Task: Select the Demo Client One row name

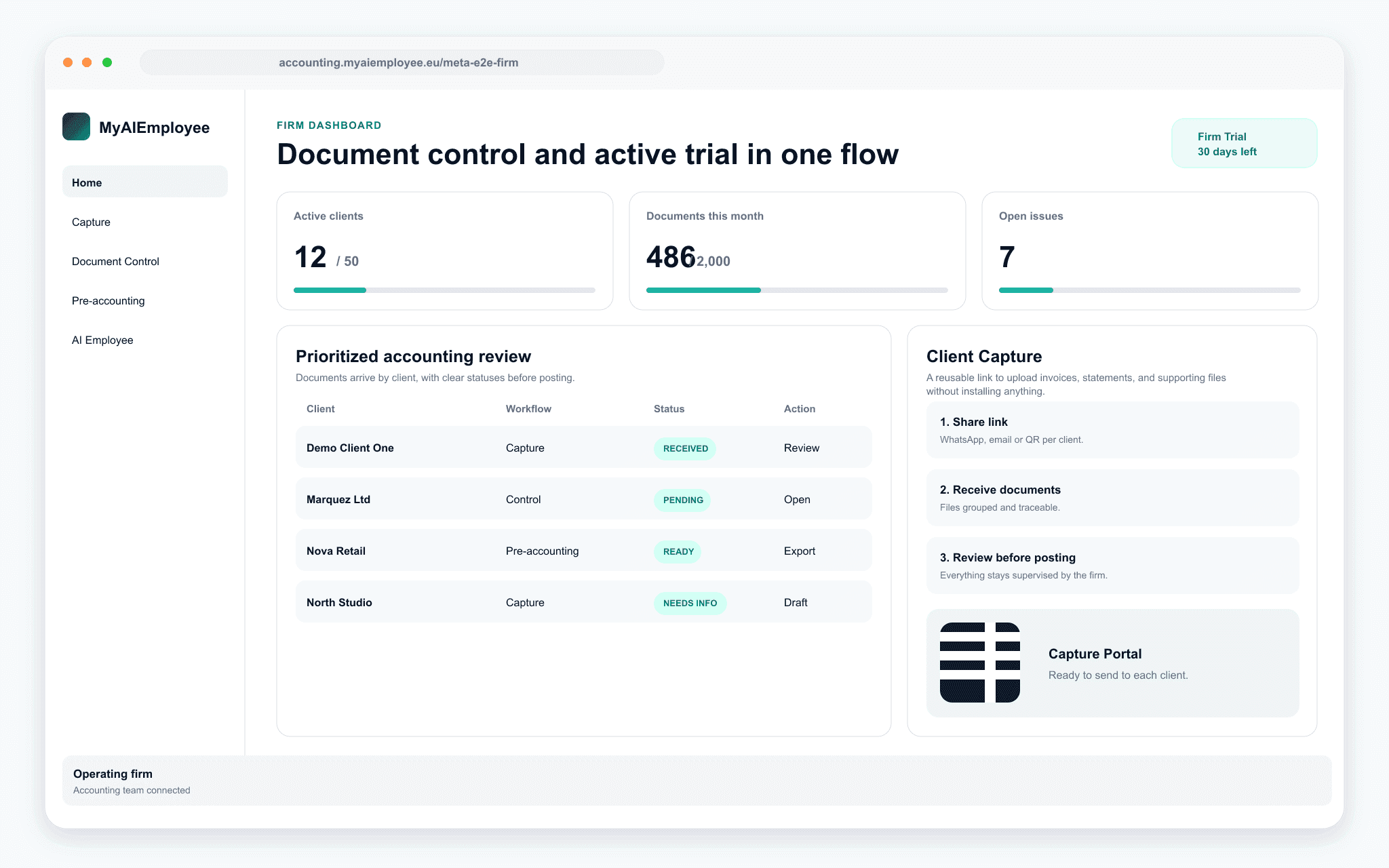Action: [350, 448]
